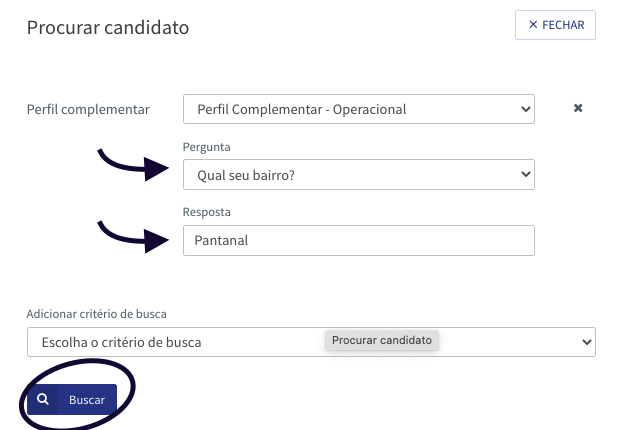Close the dialog using the FECHAR text
Viewport: 617px width, 430px height.
point(563,25)
